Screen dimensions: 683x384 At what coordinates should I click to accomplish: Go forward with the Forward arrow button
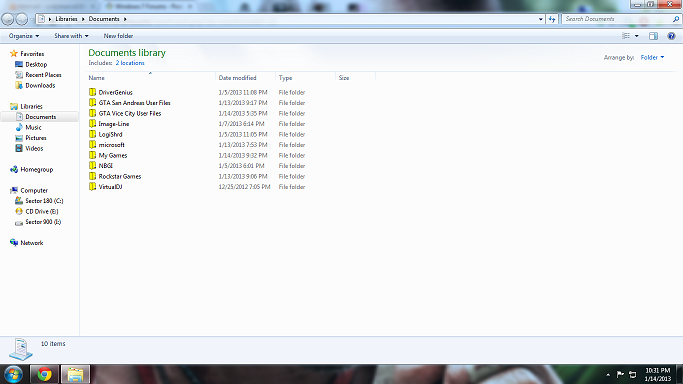[21, 19]
